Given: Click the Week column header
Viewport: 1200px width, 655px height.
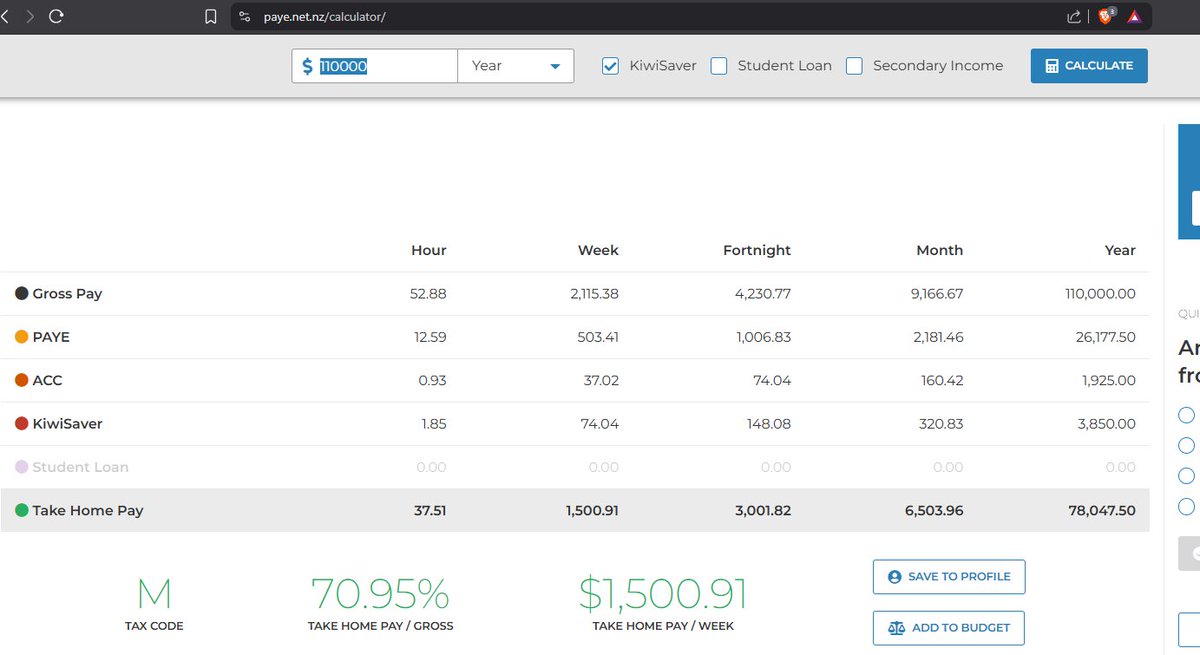Looking at the screenshot, I should (x=598, y=250).
